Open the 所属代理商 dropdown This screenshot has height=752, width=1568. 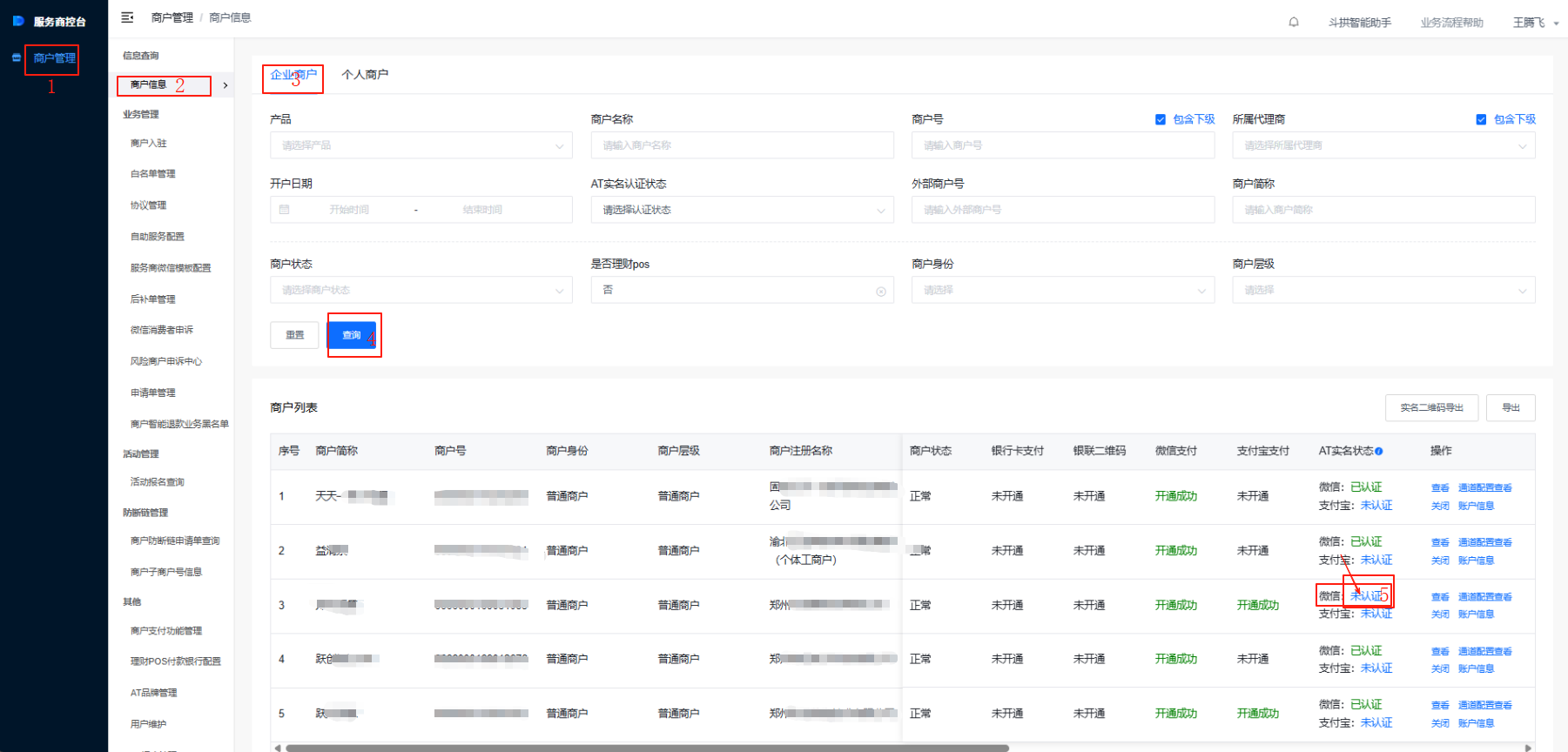pyautogui.click(x=1383, y=145)
